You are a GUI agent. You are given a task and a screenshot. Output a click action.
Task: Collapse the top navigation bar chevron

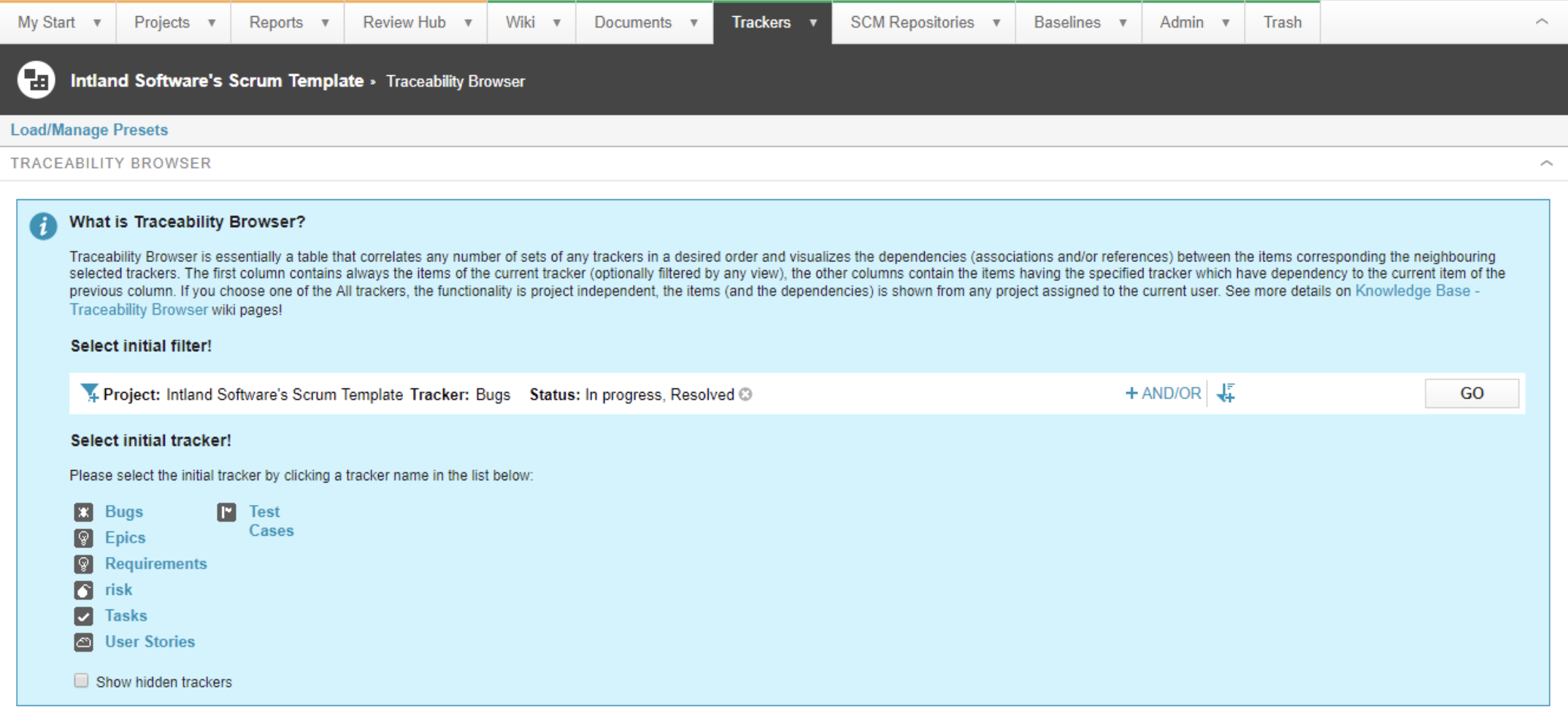[x=1542, y=22]
